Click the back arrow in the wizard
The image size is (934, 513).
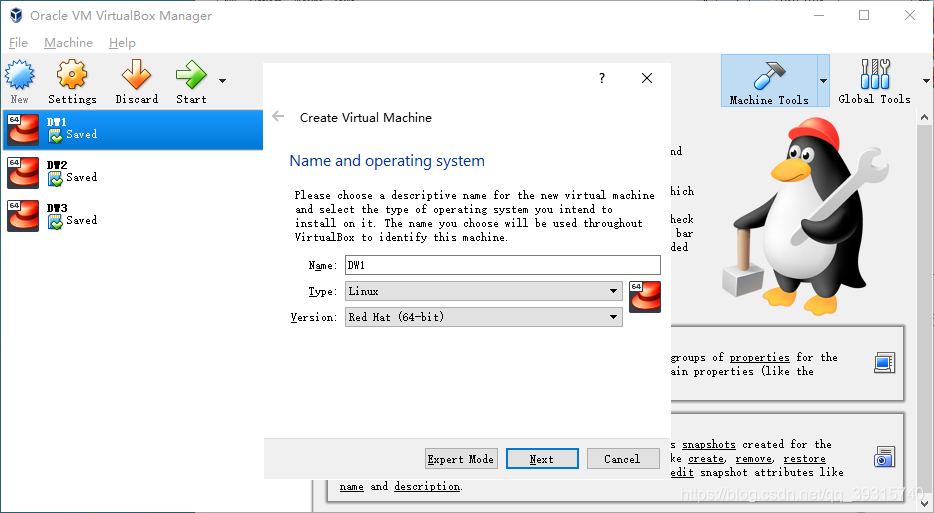(278, 116)
